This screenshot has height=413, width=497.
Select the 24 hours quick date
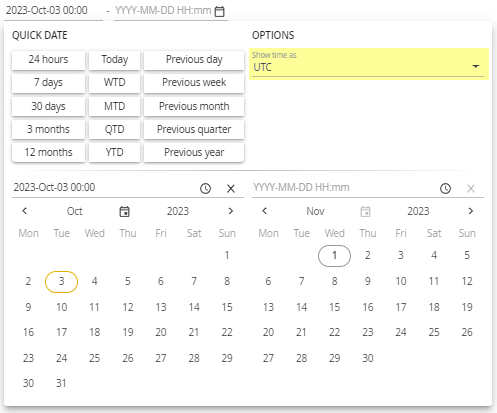48,60
